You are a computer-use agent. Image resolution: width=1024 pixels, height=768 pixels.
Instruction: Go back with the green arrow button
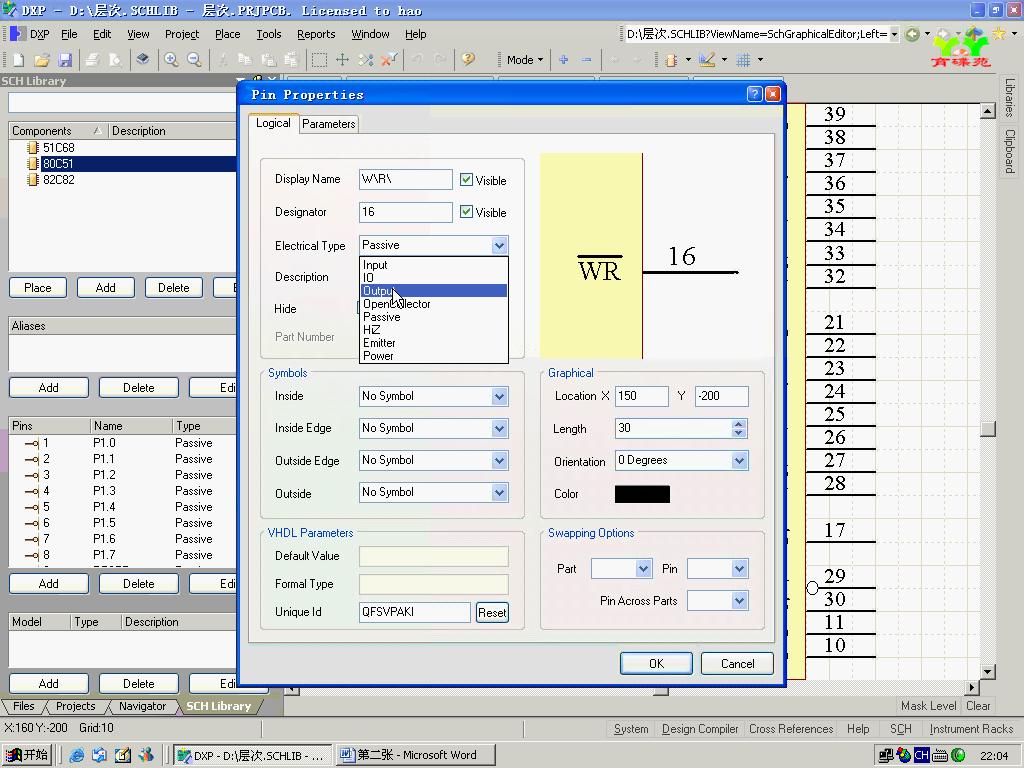[912, 34]
